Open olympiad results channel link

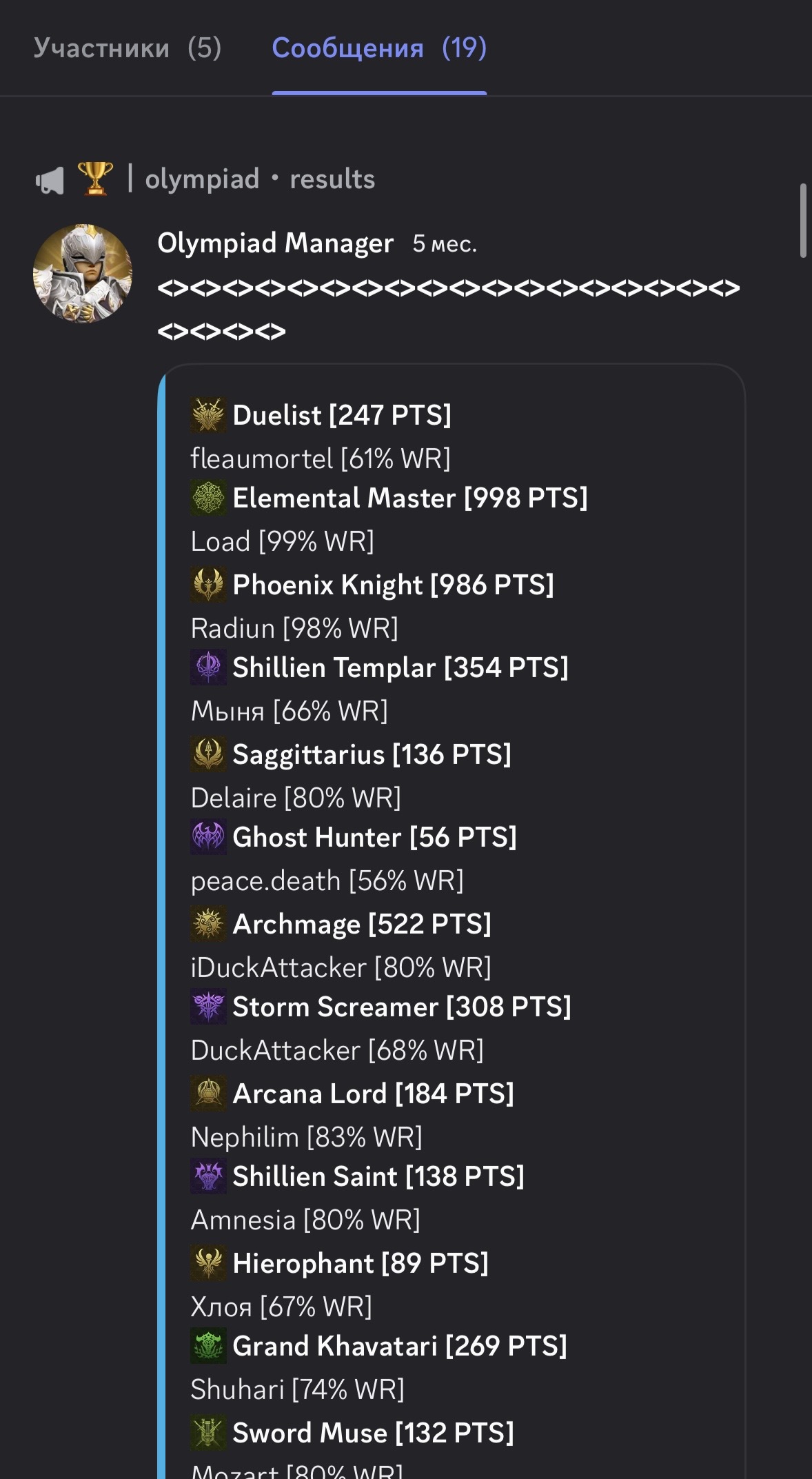(260, 179)
